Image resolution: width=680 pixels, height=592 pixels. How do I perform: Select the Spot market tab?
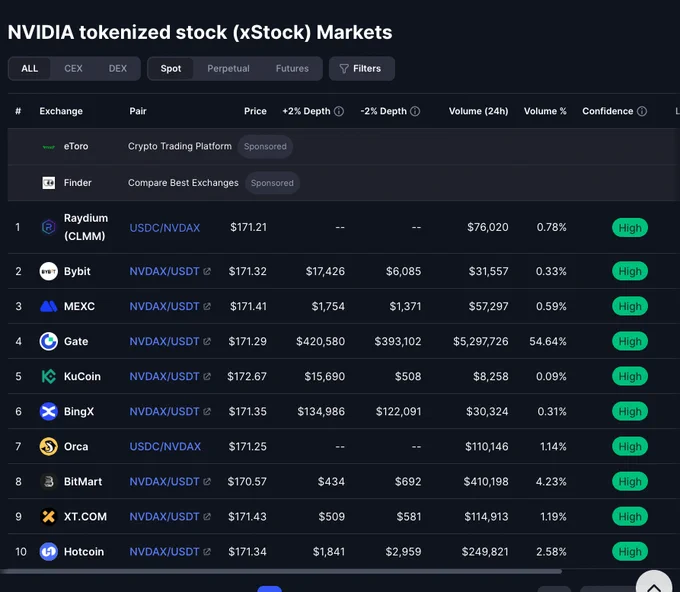[171, 69]
